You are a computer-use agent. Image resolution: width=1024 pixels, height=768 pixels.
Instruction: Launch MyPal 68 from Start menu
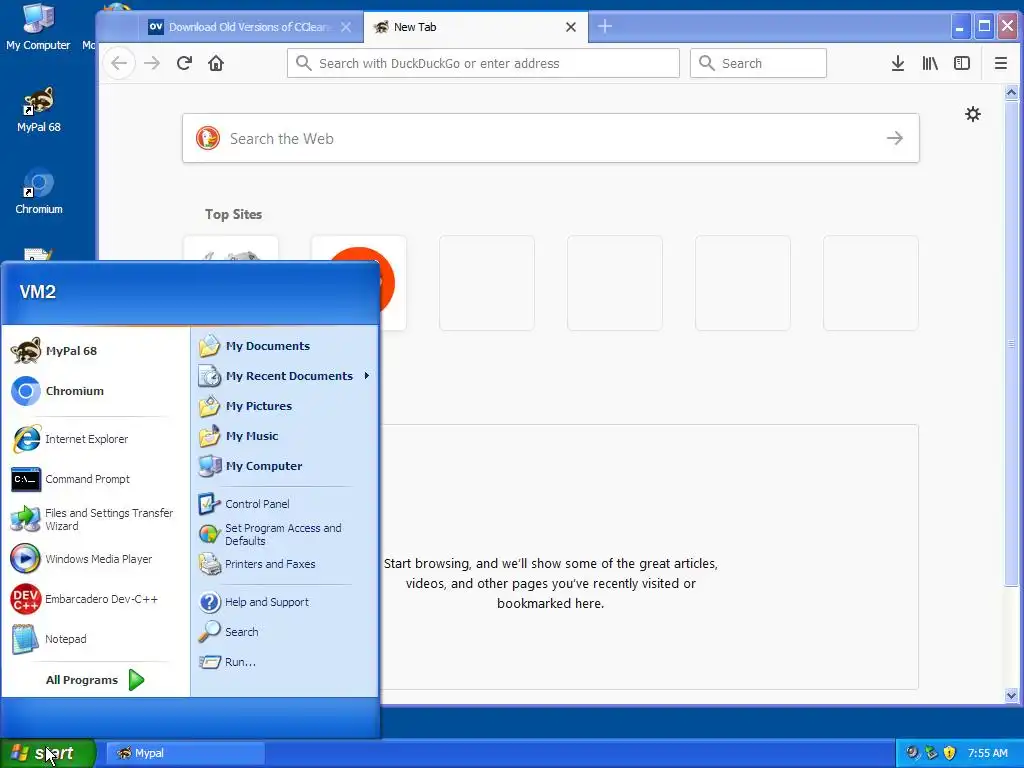click(x=95, y=351)
